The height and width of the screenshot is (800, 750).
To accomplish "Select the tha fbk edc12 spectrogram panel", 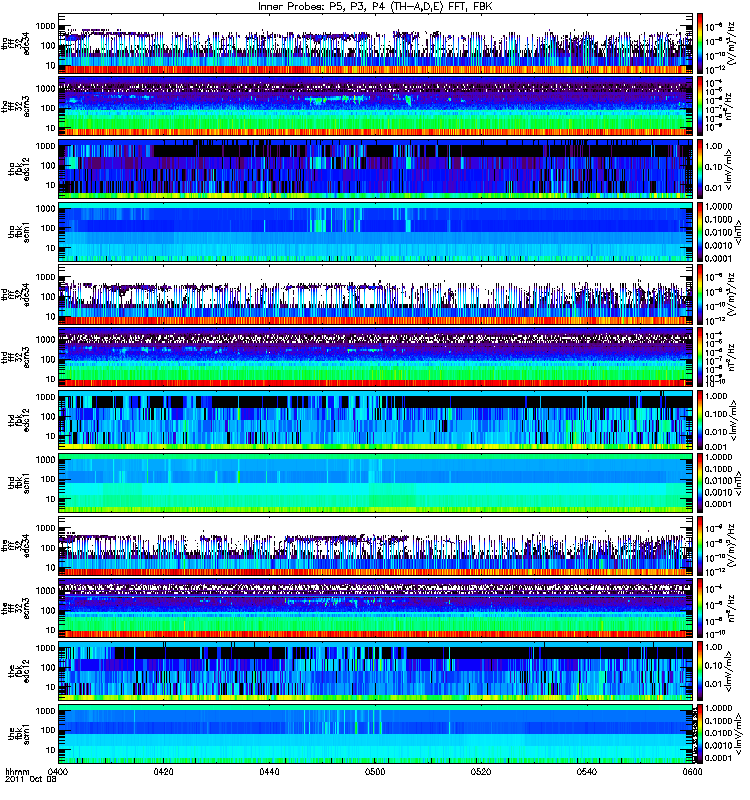I will (376, 169).
